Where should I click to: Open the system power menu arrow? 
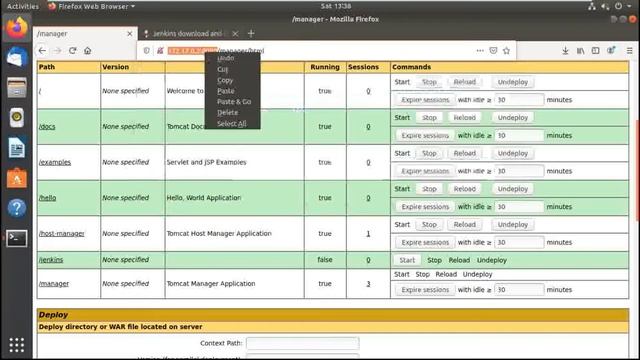(x=629, y=6)
